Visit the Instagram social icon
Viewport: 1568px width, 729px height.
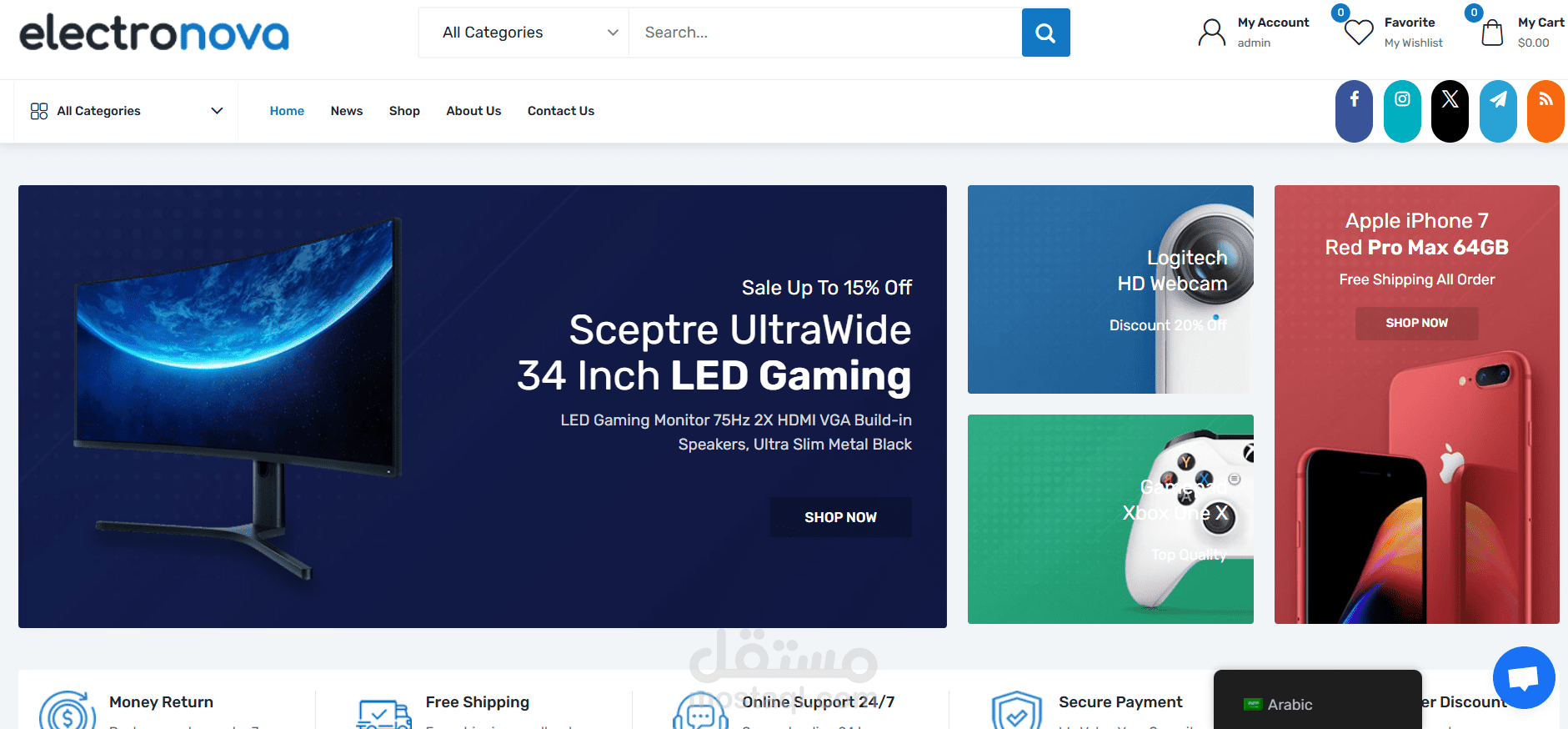tap(1402, 111)
